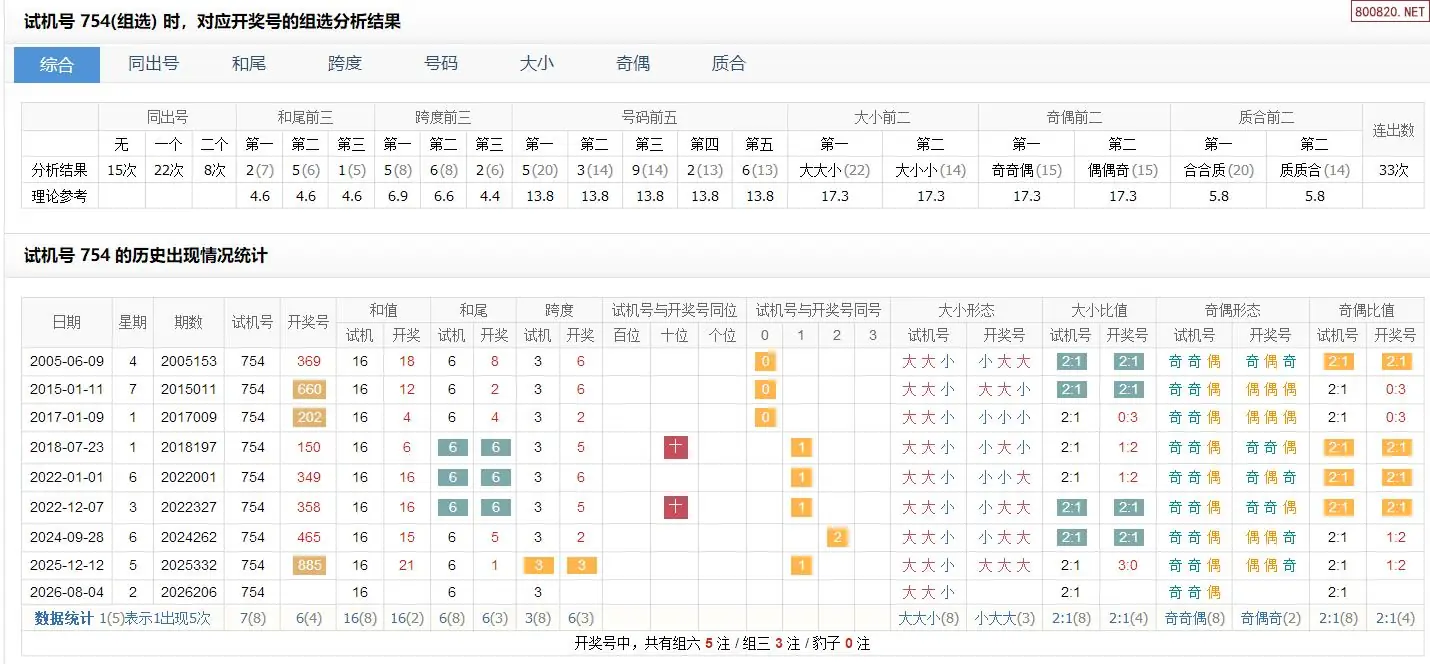Image resolution: width=1430 pixels, height=664 pixels.
Task: Click the 奇偶比值 column header
Action: point(1366,310)
